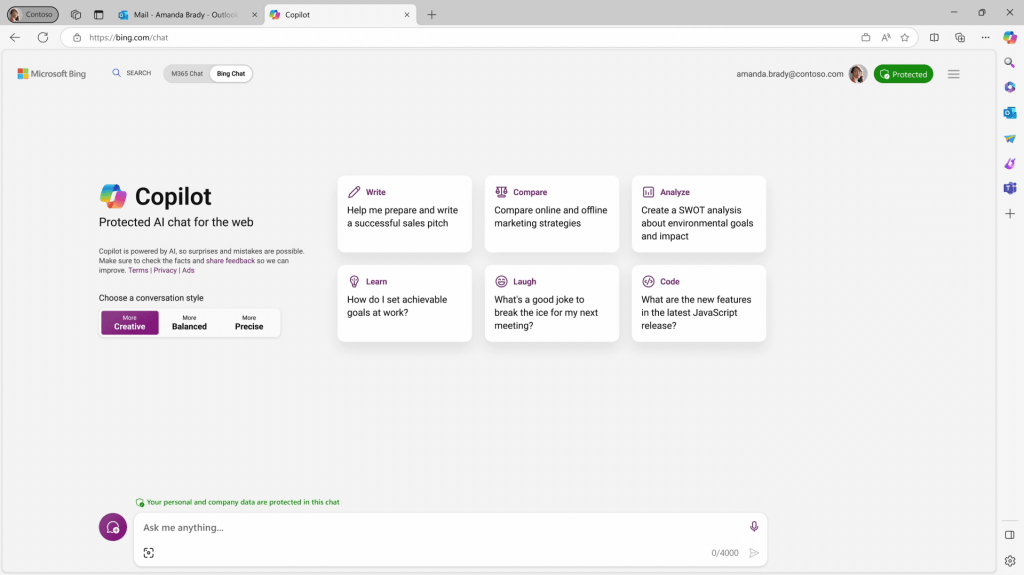Open the Contoso profile switcher
Image resolution: width=1024 pixels, height=575 pixels.
pyautogui.click(x=33, y=14)
